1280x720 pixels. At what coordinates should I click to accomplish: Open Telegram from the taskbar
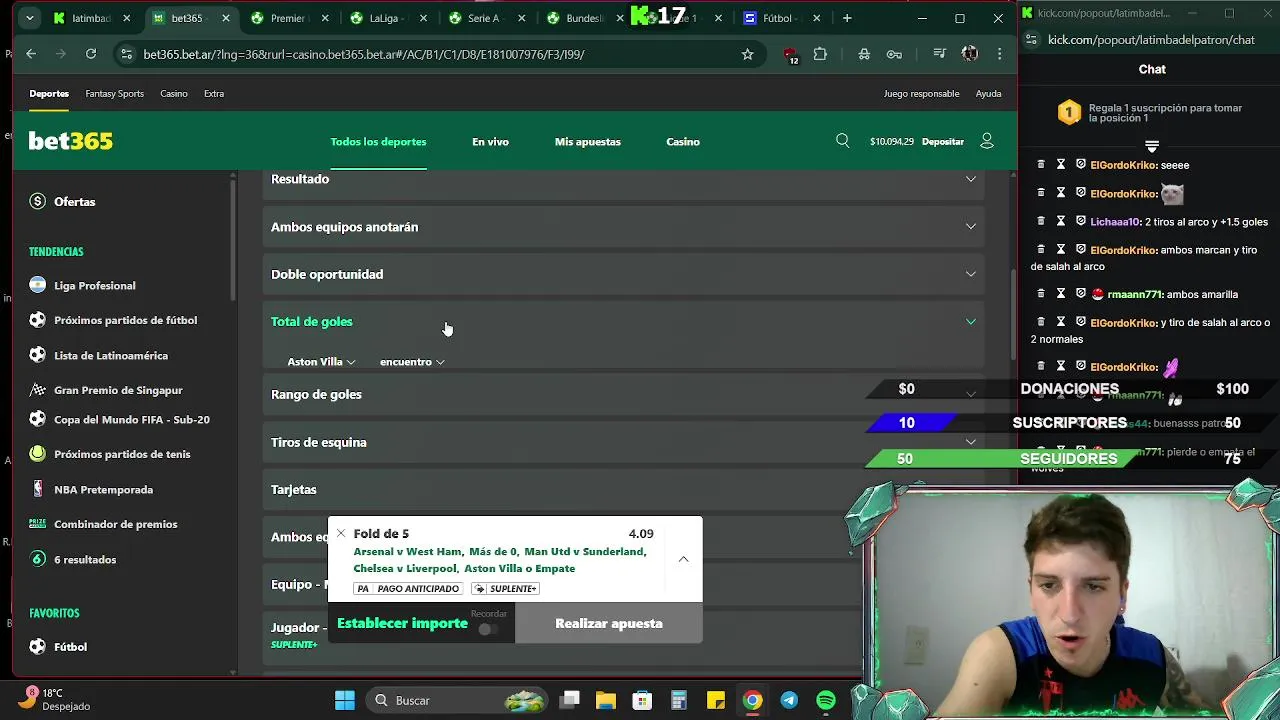pos(789,700)
